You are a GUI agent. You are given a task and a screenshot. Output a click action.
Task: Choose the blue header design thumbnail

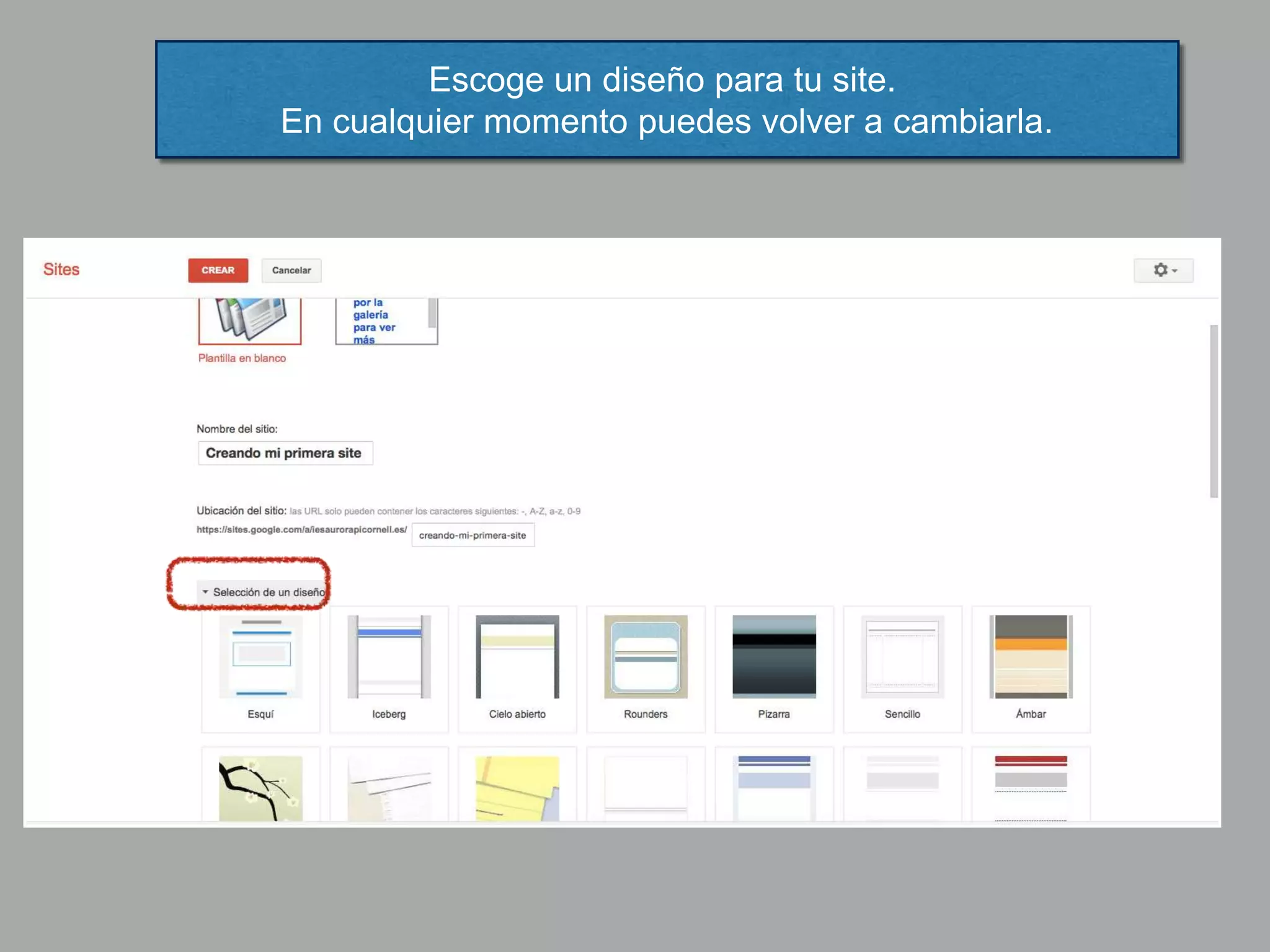(775, 788)
